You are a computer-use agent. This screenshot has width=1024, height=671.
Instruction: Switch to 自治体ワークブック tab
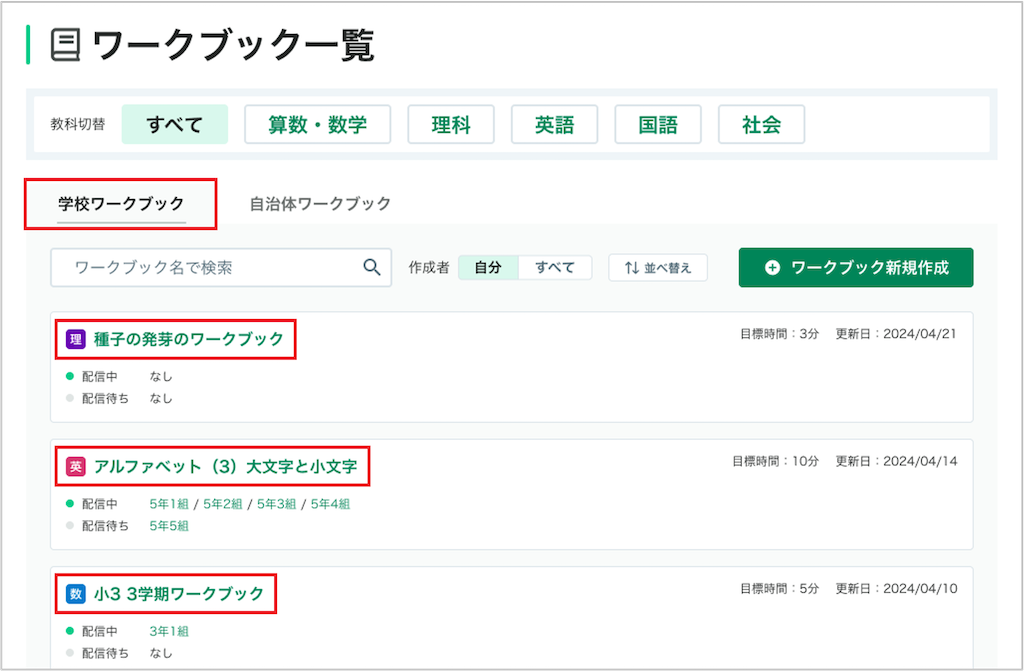click(x=320, y=204)
